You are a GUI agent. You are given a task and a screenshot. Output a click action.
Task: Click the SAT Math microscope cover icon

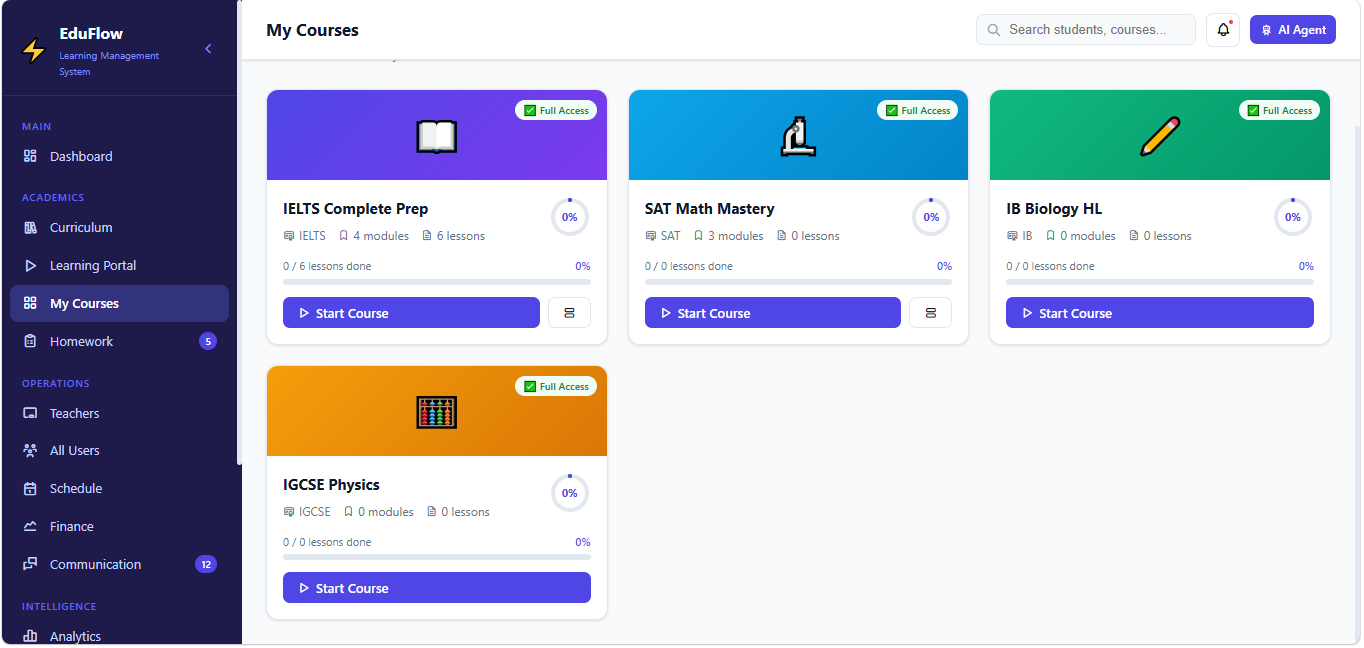coord(798,137)
